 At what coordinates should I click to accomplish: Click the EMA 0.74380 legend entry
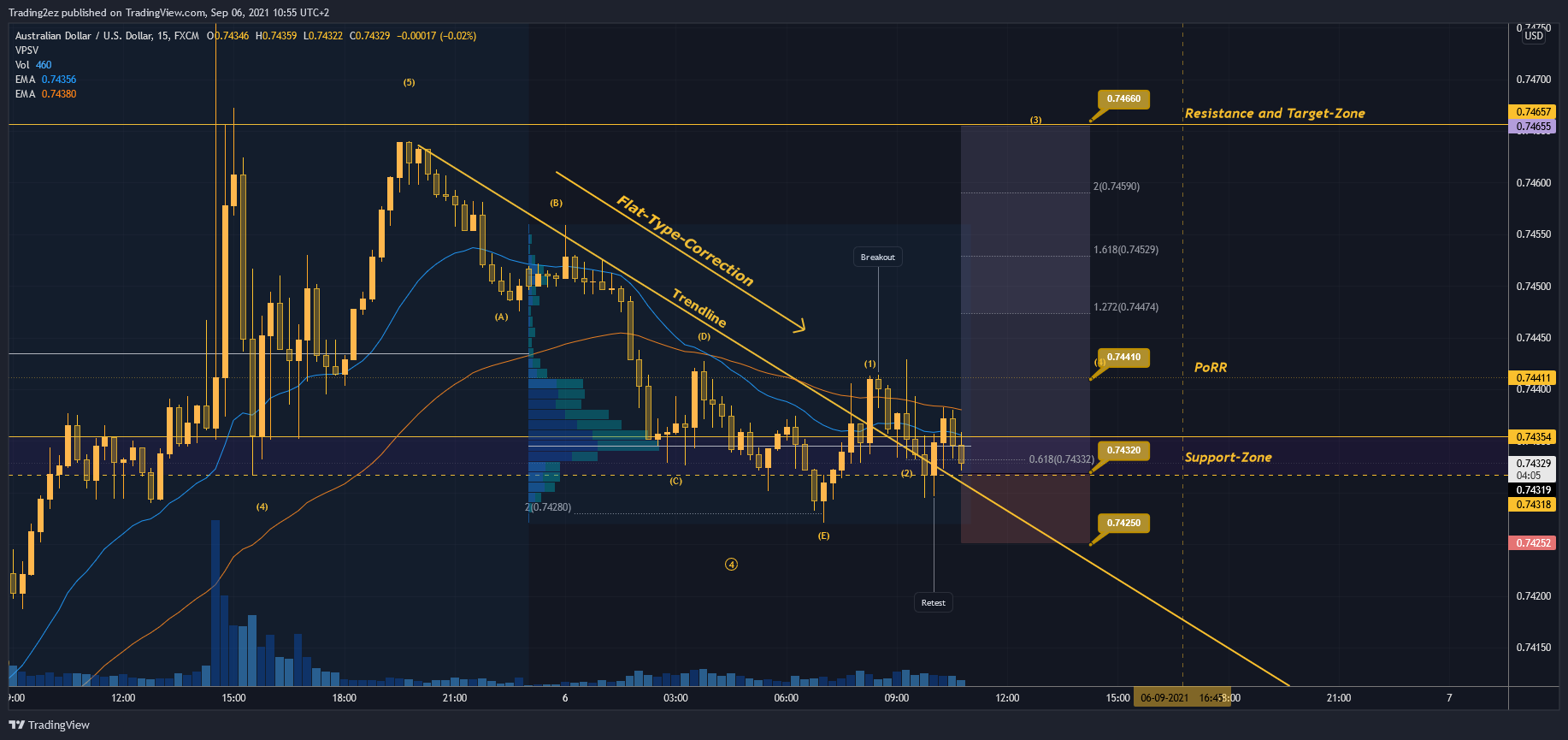coord(45,94)
